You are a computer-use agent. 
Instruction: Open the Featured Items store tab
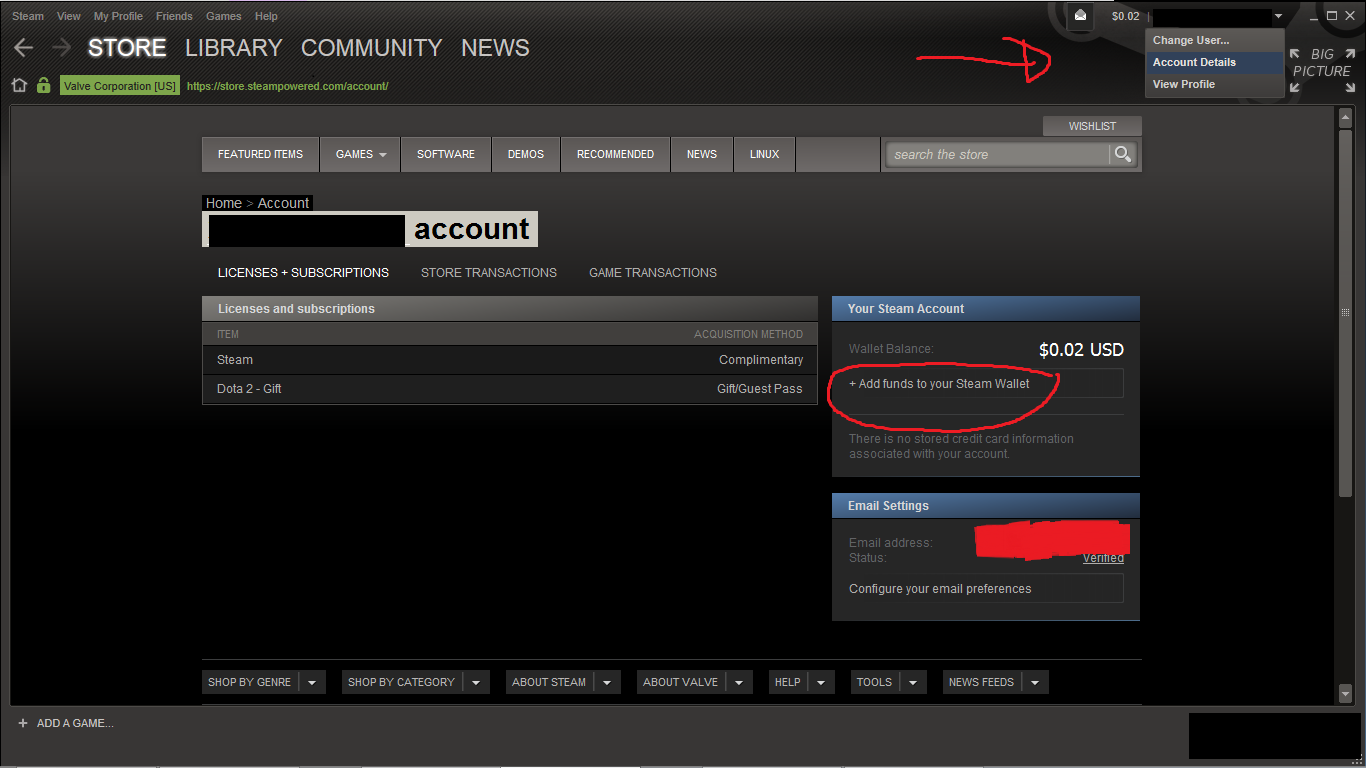pos(260,154)
